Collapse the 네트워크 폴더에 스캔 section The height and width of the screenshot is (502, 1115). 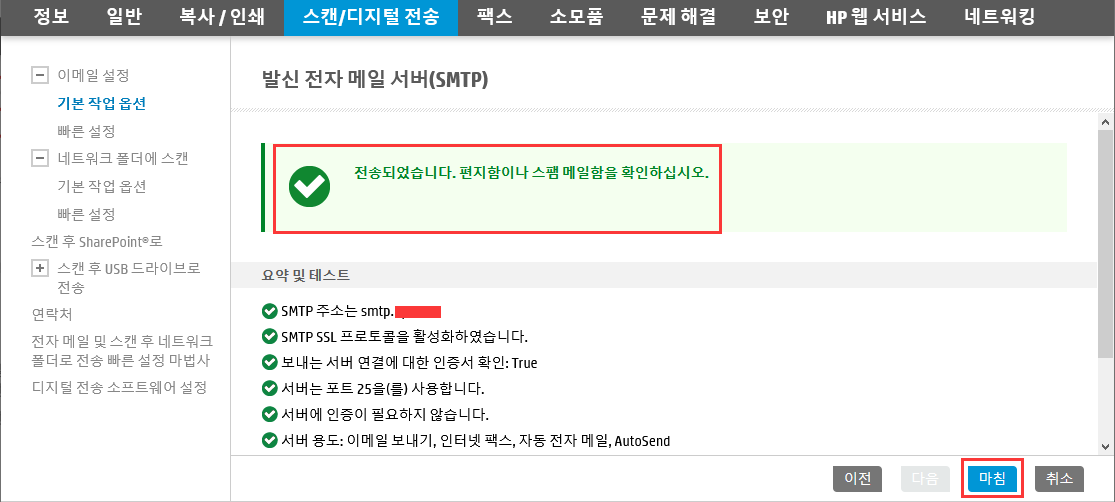click(x=40, y=159)
